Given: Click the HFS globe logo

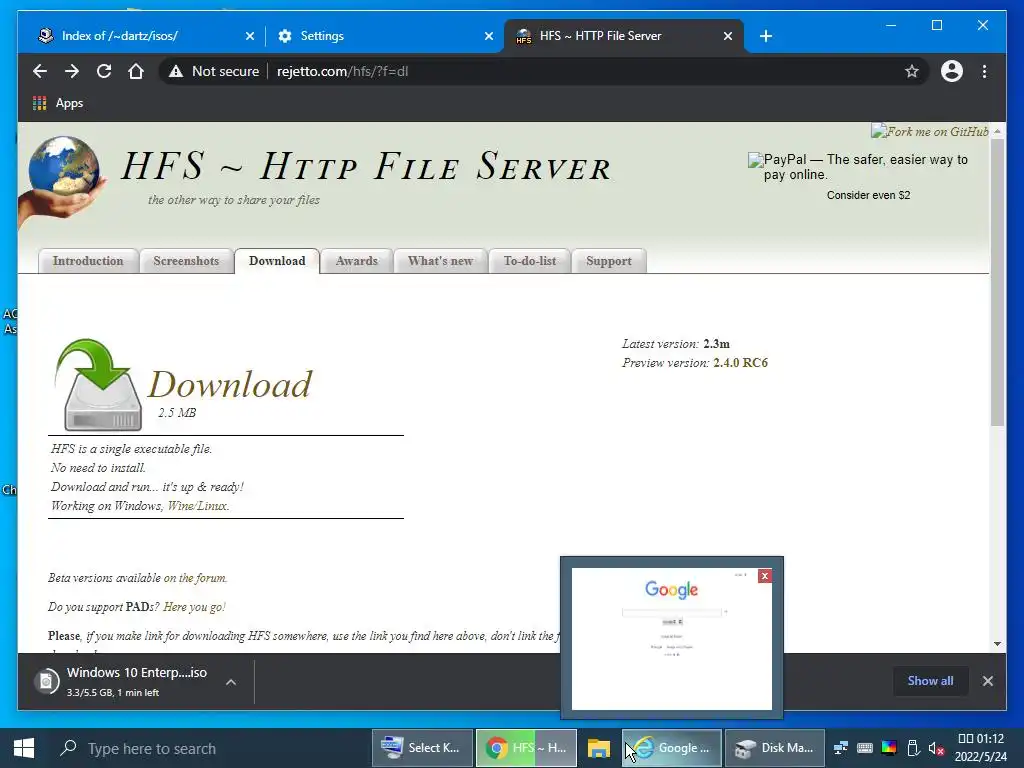Looking at the screenshot, I should point(63,180).
